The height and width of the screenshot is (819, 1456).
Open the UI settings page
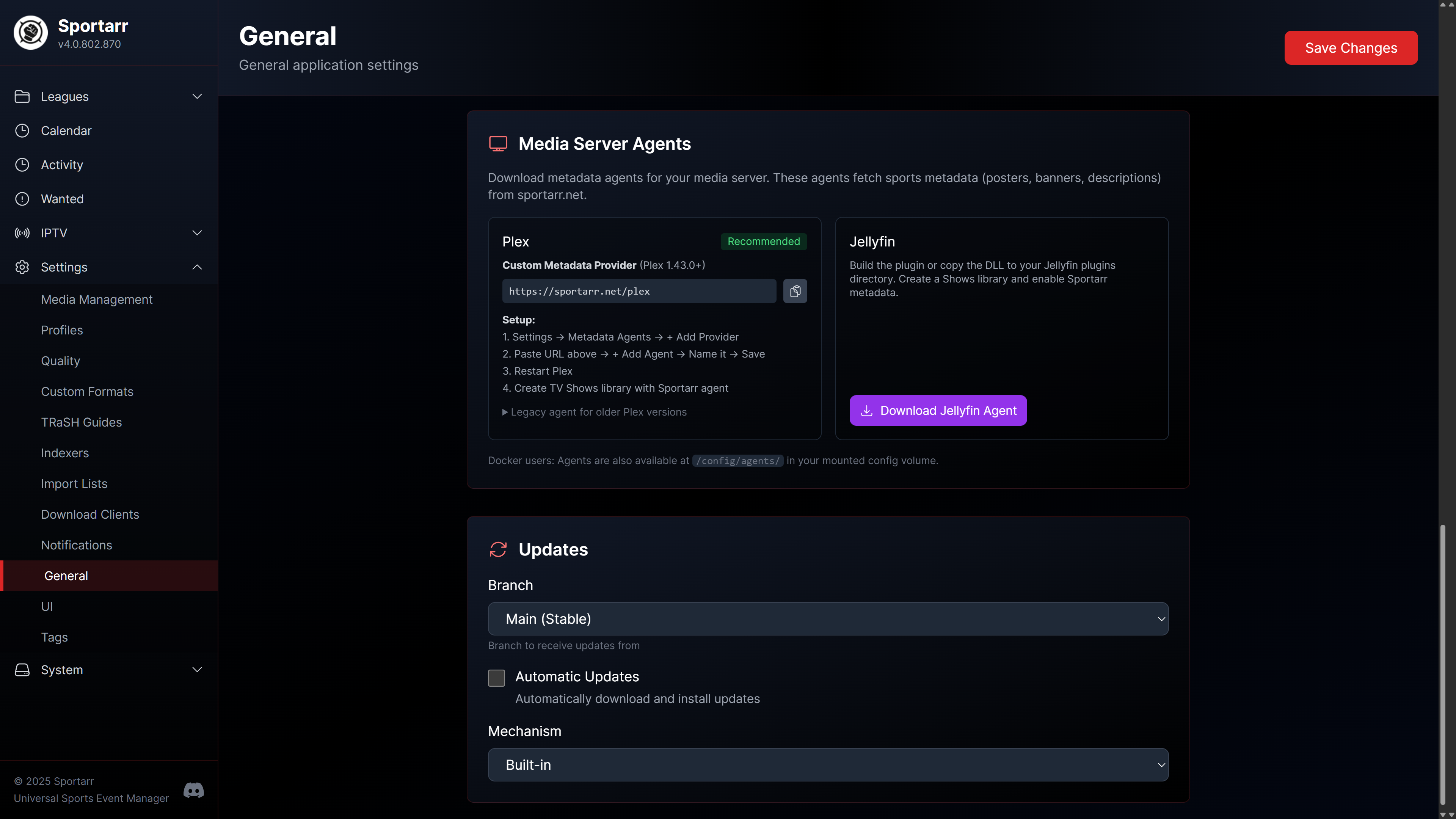[47, 607]
